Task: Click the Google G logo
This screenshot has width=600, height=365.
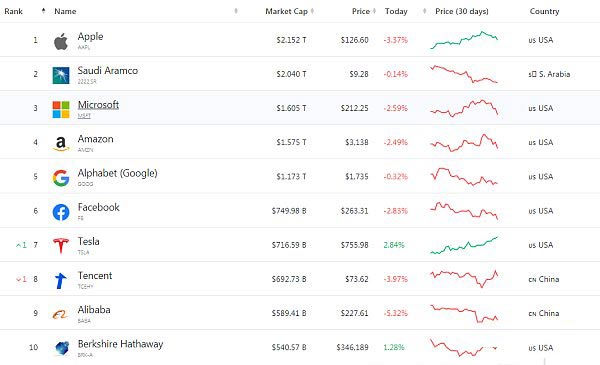Action: coord(61,178)
